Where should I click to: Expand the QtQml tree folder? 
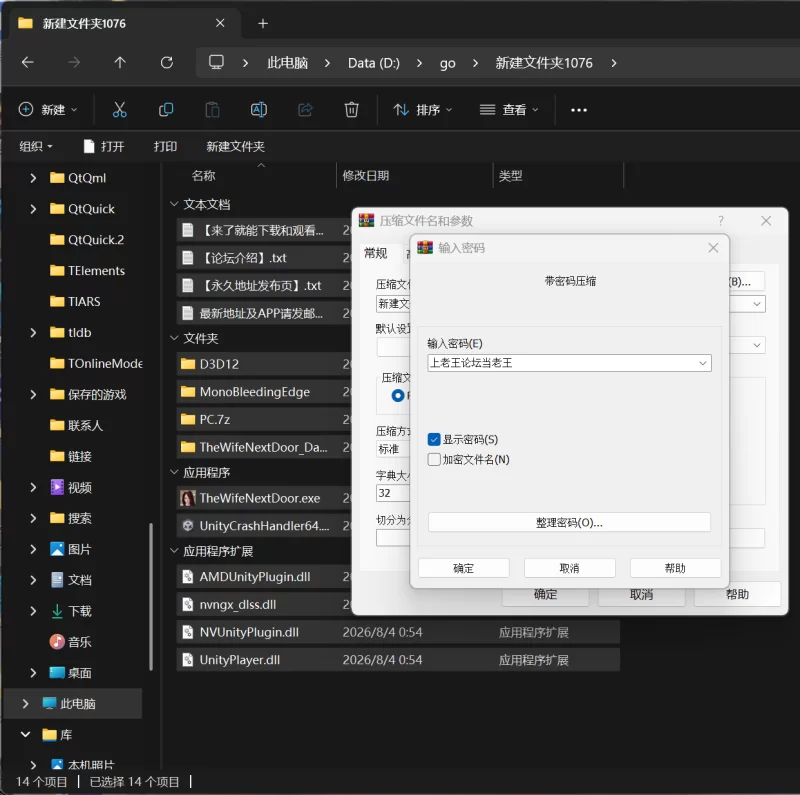pyautogui.click(x=33, y=178)
